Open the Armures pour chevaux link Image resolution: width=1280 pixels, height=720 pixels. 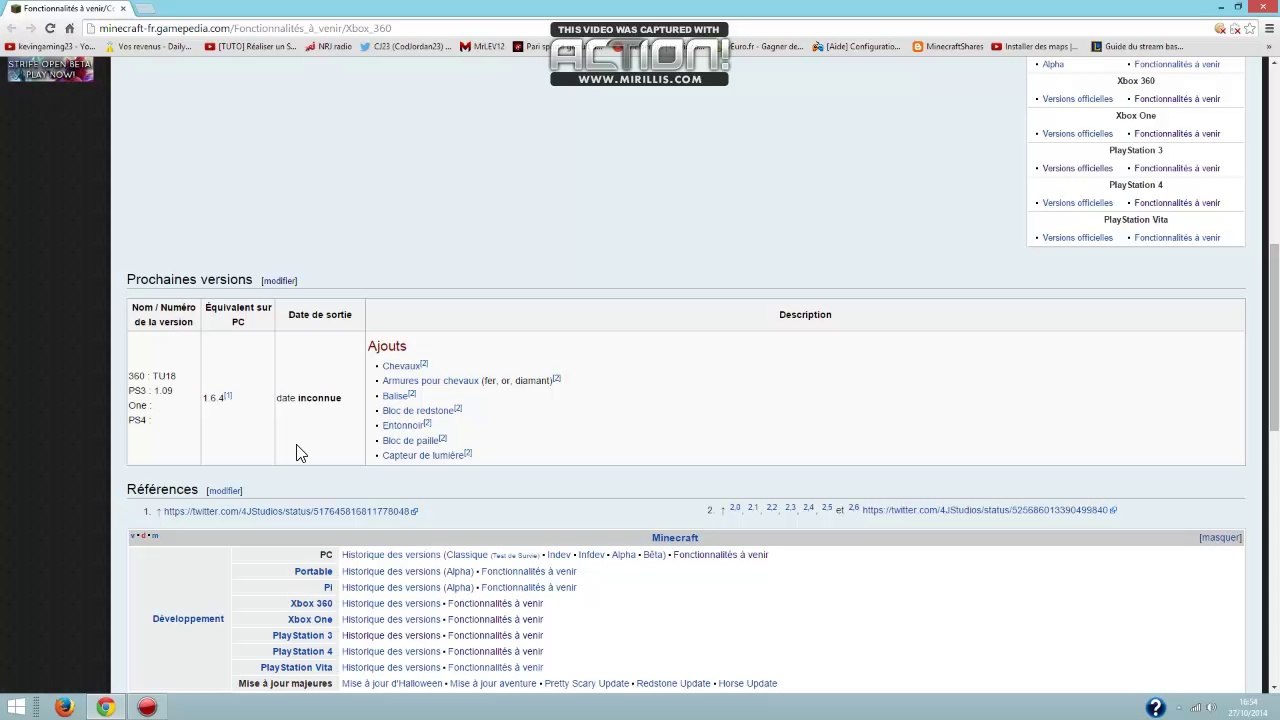pyautogui.click(x=430, y=381)
